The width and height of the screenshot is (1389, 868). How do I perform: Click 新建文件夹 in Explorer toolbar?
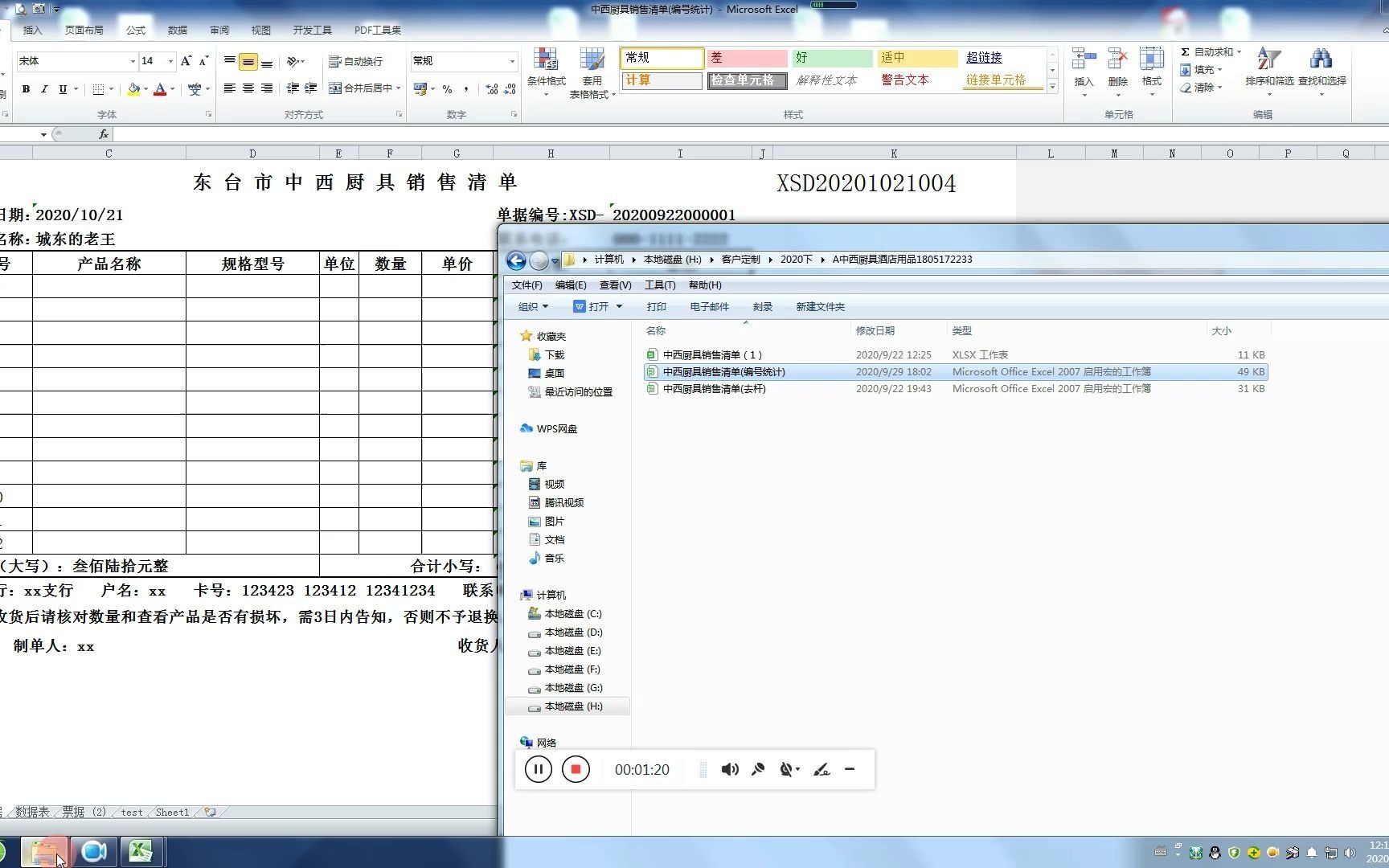coord(820,307)
